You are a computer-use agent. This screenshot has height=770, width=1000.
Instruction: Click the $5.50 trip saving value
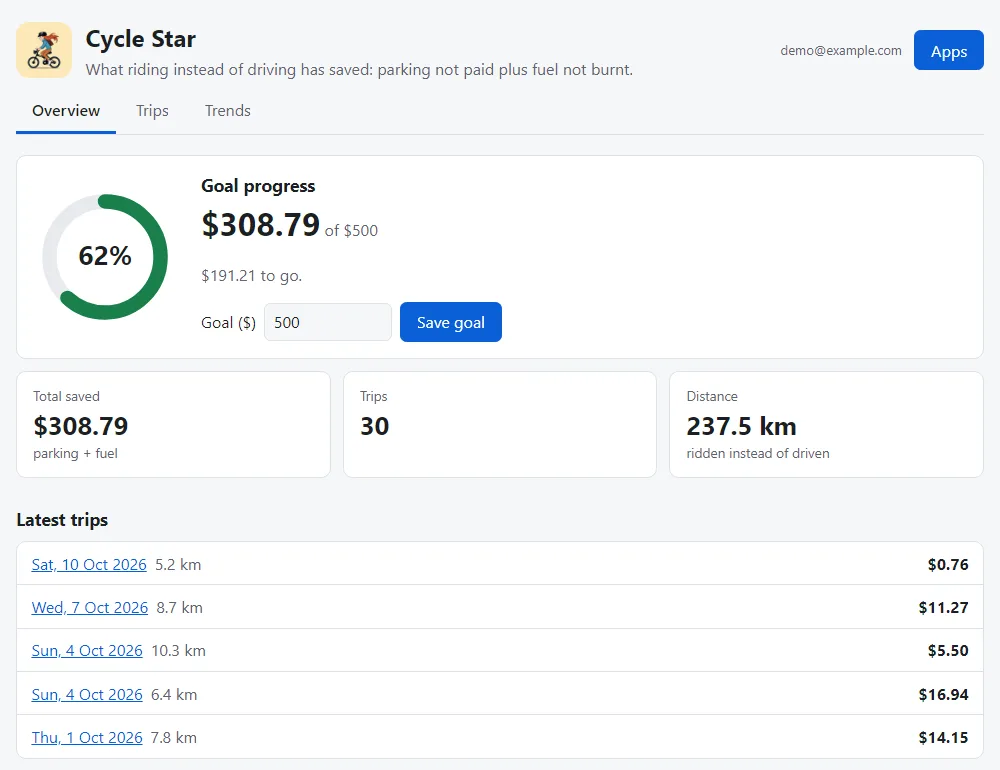pos(948,651)
